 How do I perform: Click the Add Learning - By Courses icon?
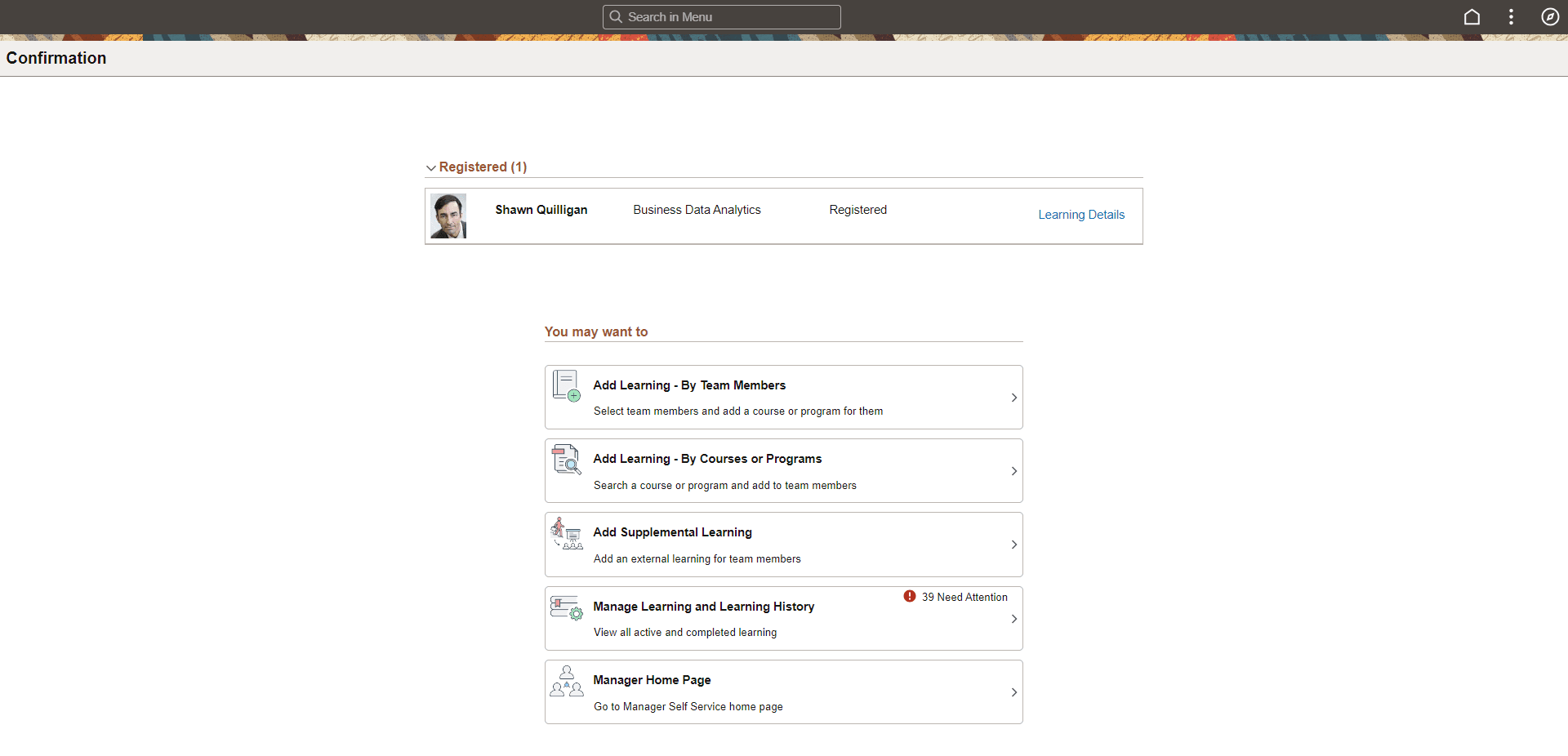[x=566, y=460]
